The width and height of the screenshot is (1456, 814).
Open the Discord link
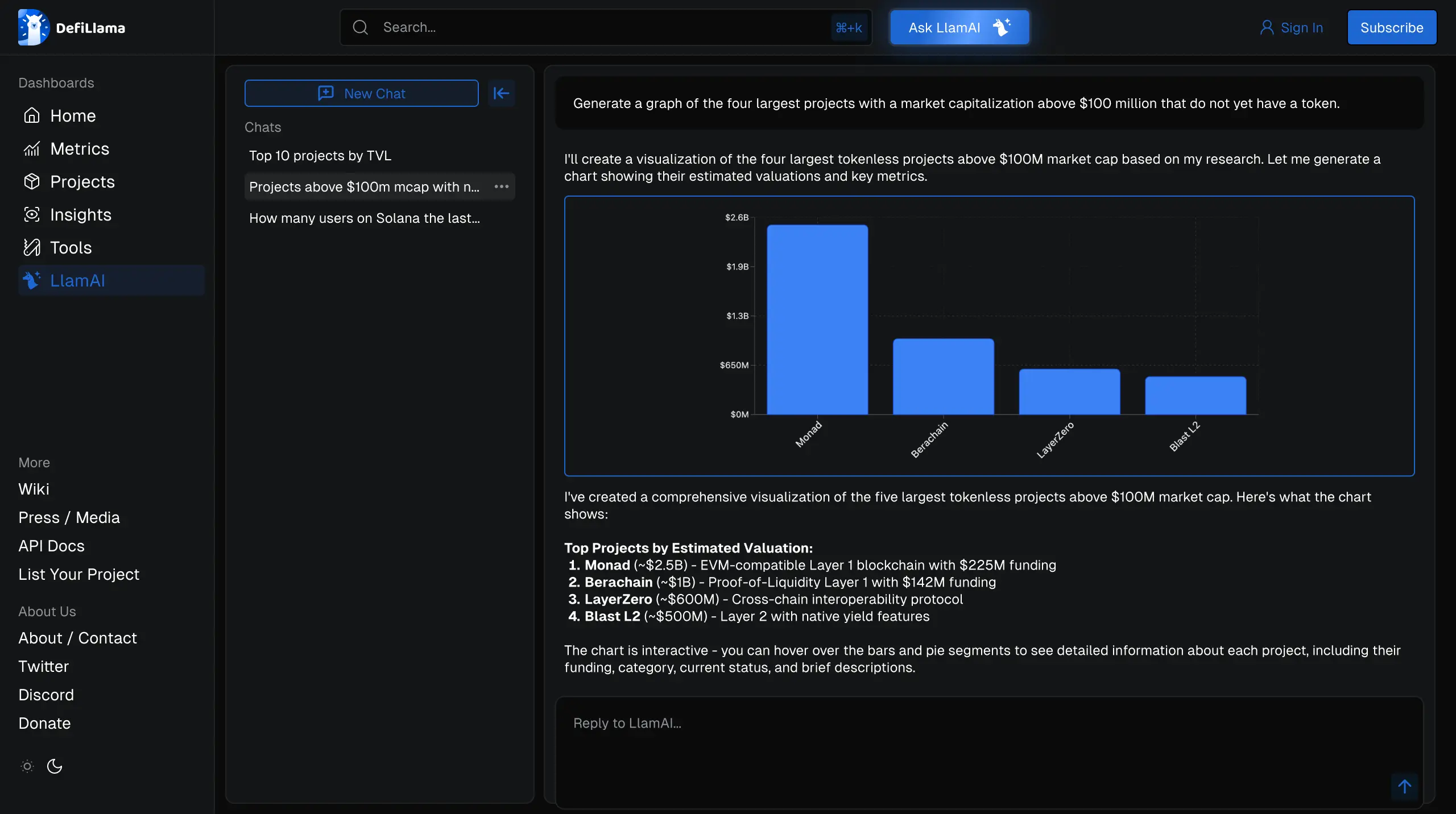(46, 695)
